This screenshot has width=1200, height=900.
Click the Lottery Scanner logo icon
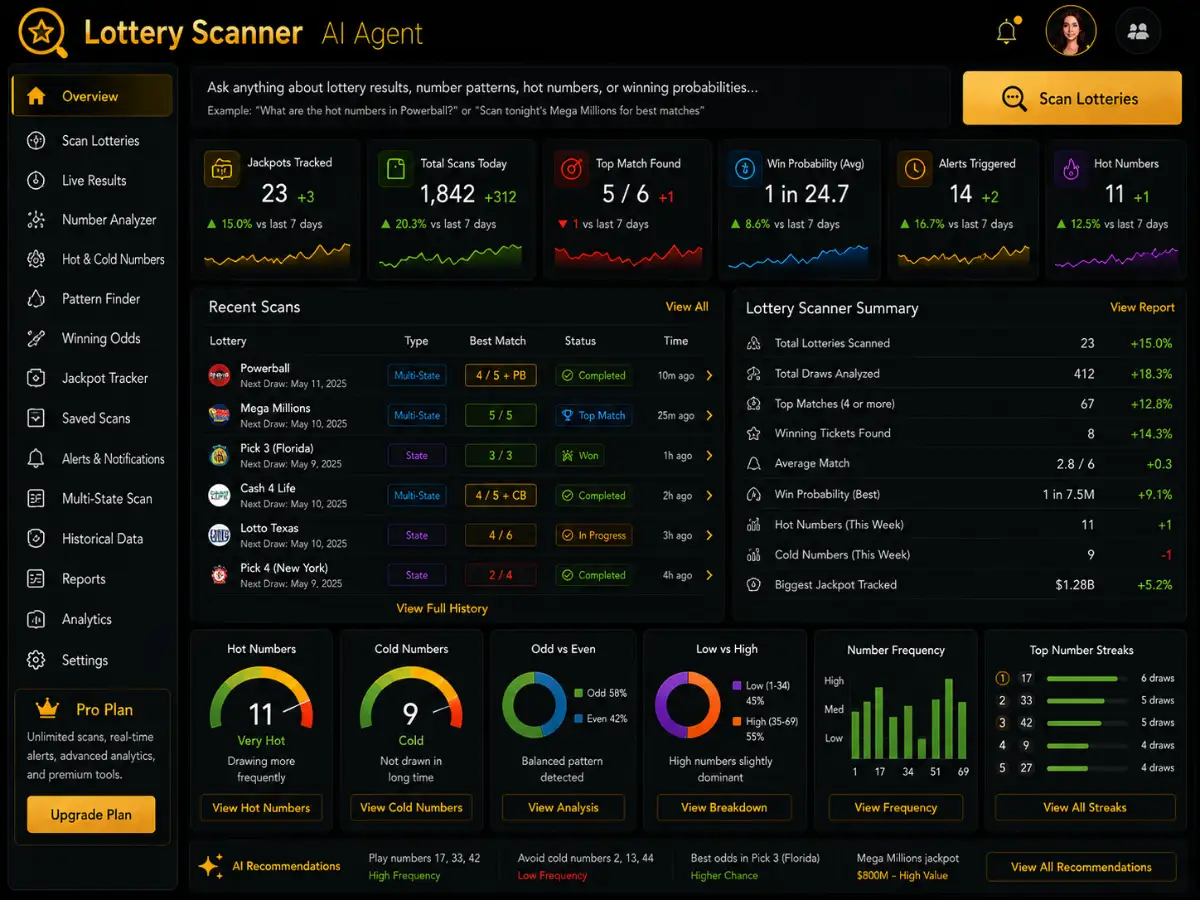43,33
